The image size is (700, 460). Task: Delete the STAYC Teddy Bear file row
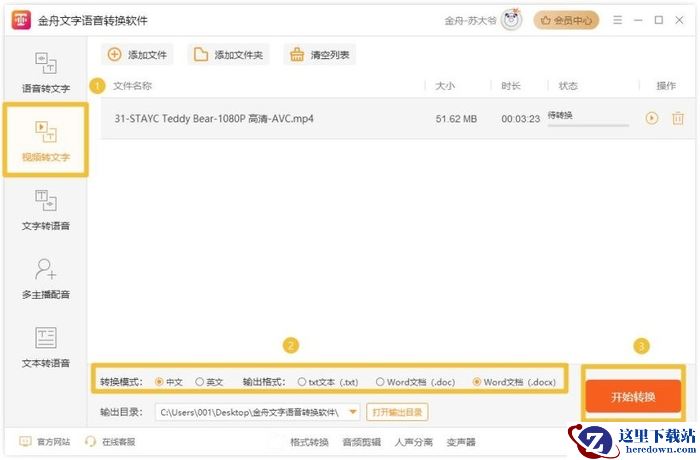coord(678,118)
